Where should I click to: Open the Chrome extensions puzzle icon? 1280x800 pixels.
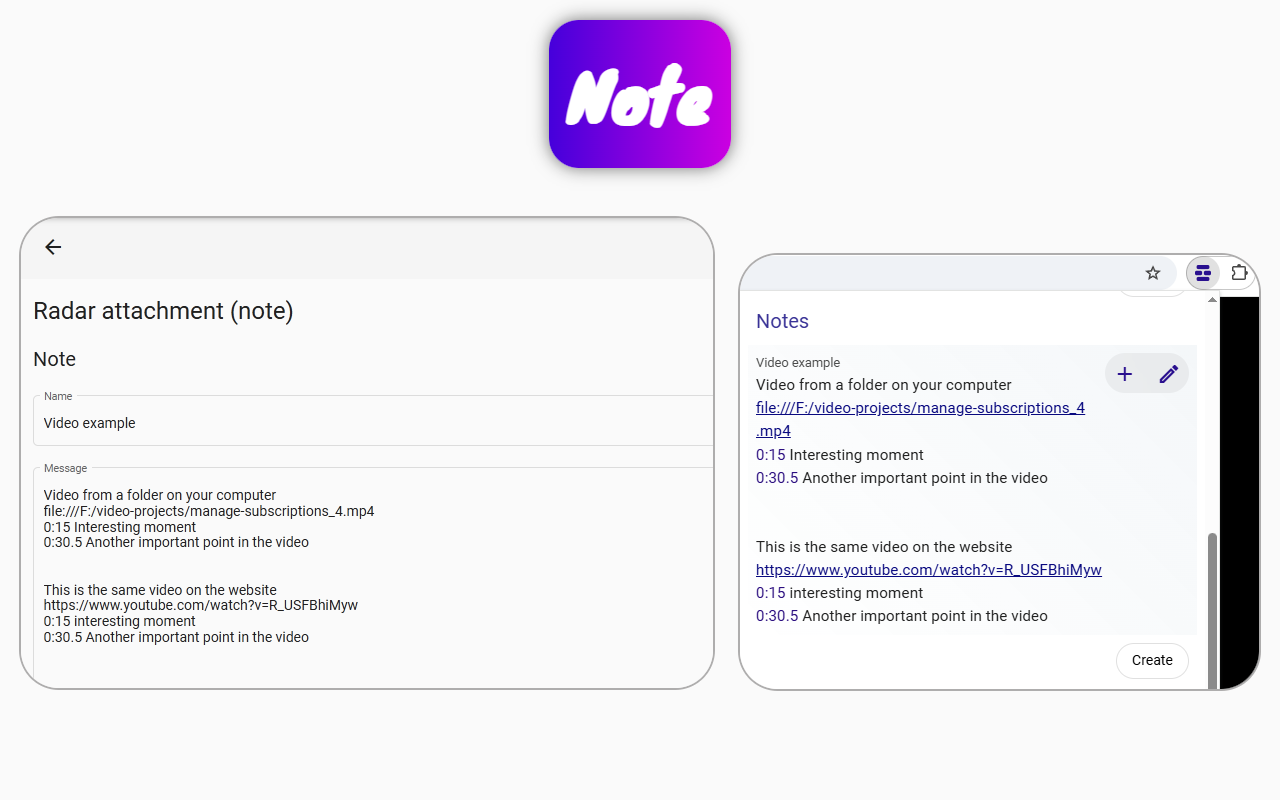1239,272
